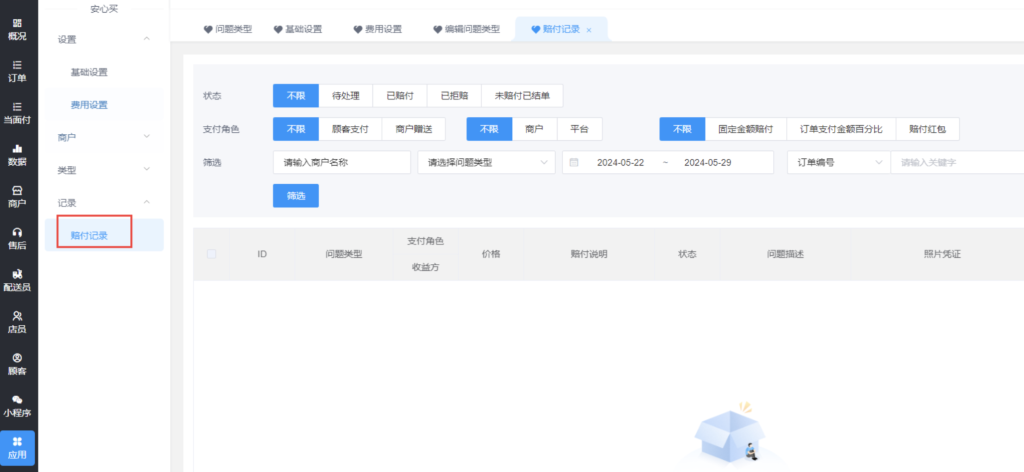Open the 数据 data chart icon
Screen dimensions: 1024x472
18,154
